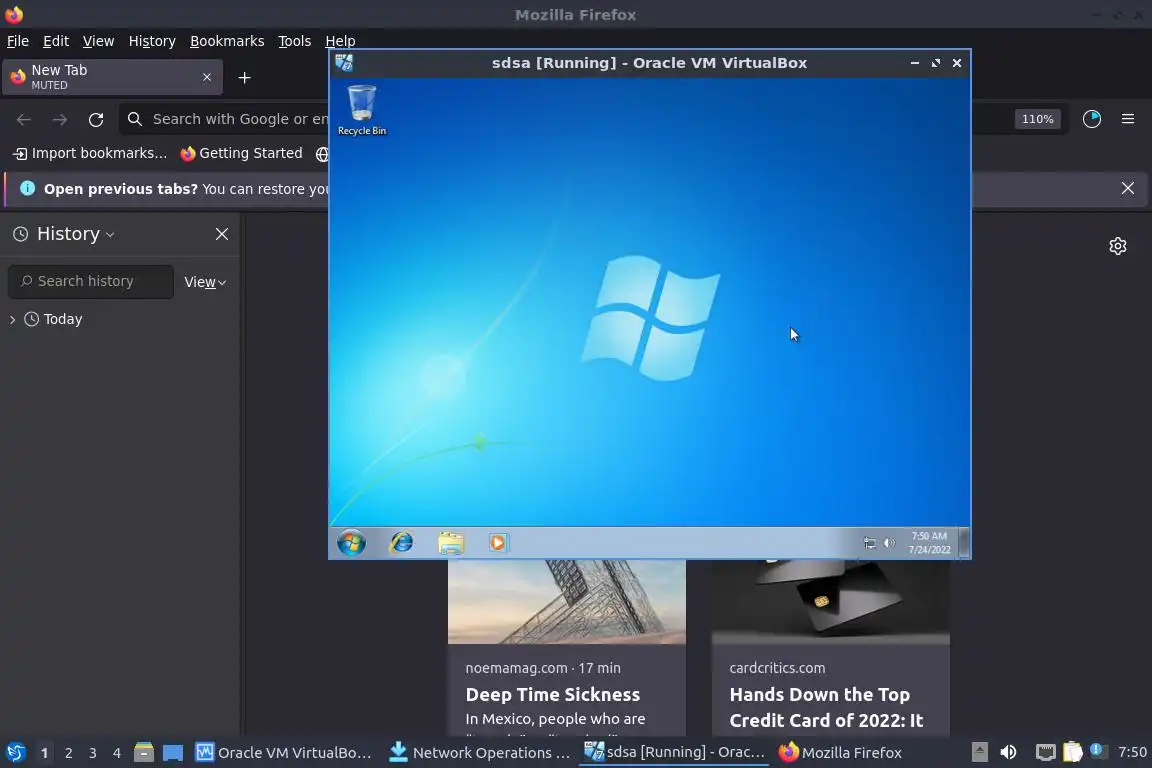Open the Help menu

(x=340, y=41)
